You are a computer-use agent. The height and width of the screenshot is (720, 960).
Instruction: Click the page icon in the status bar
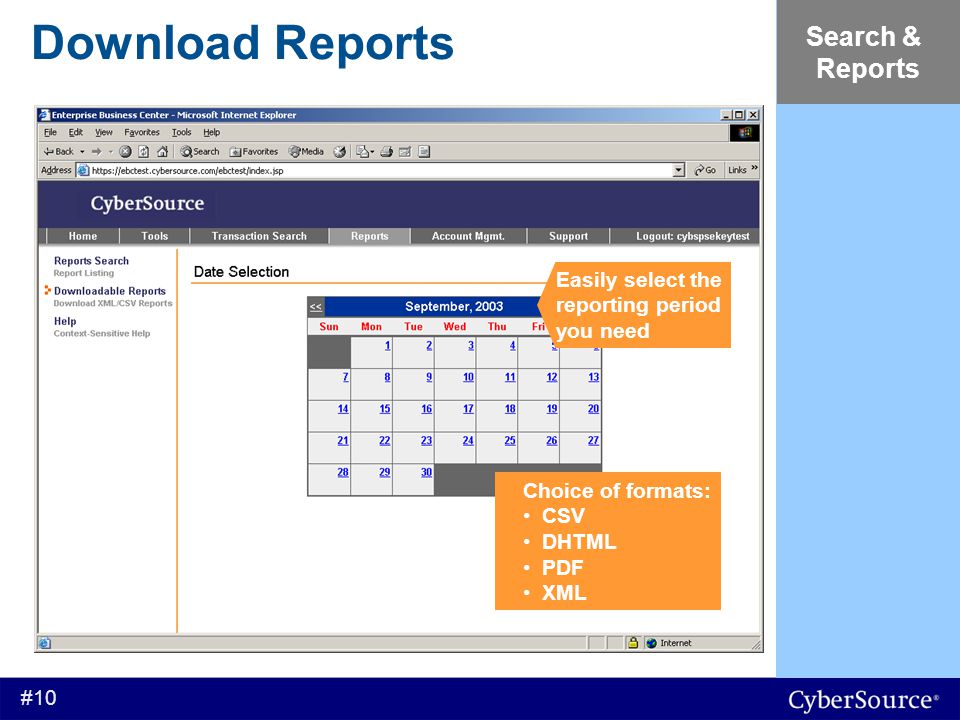[x=45, y=643]
